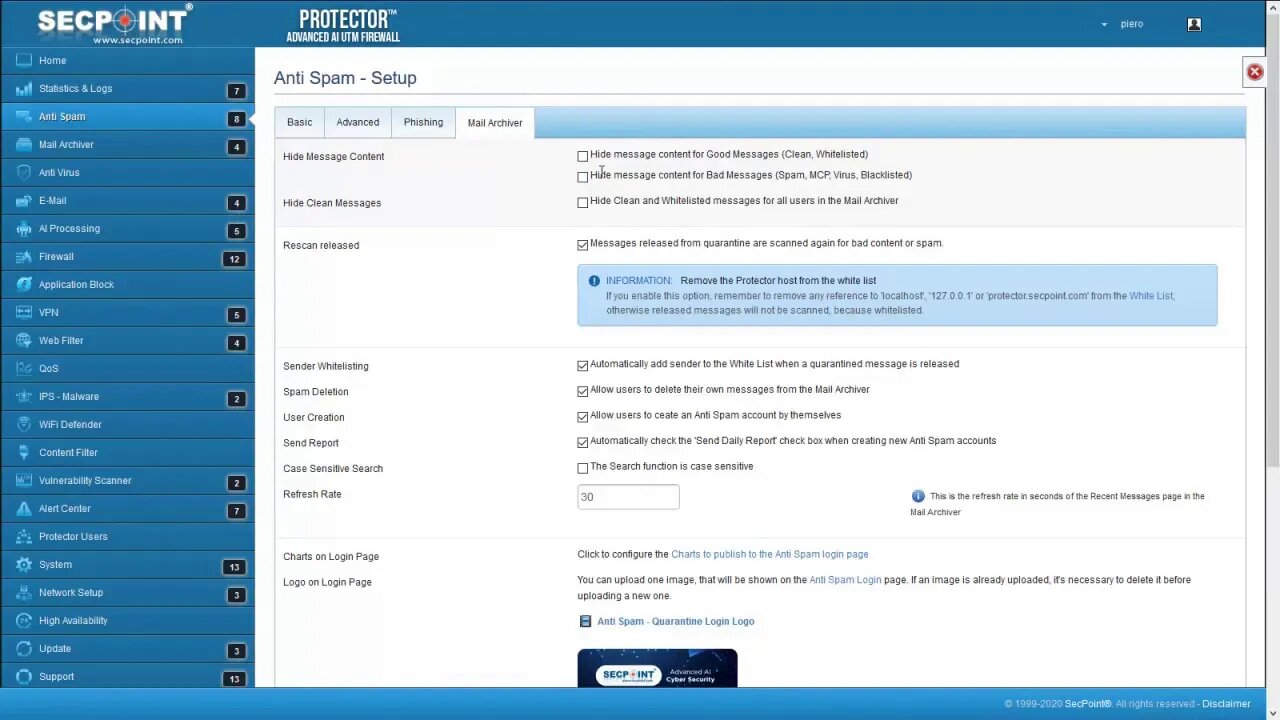
Task: Click the Mail Archiver sidebar icon
Action: [24, 144]
